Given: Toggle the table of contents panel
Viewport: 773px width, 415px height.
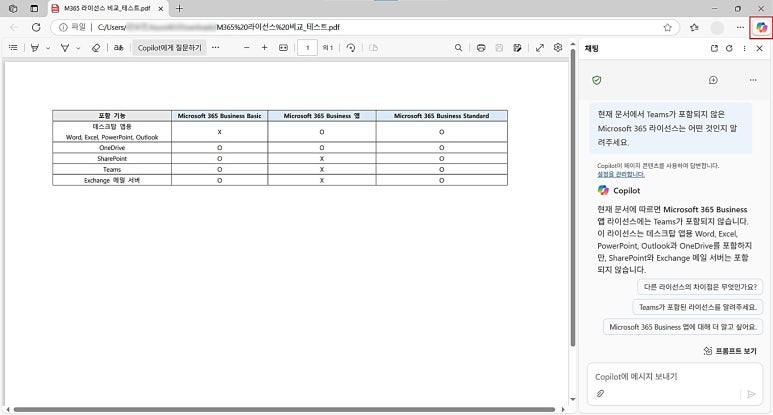Looking at the screenshot, I should pyautogui.click(x=13, y=47).
